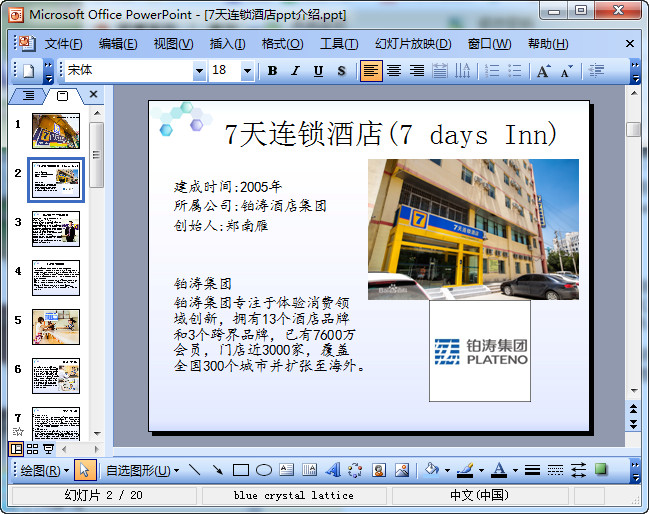The image size is (649, 514).
Task: Click the increase font size icon
Action: tap(543, 71)
